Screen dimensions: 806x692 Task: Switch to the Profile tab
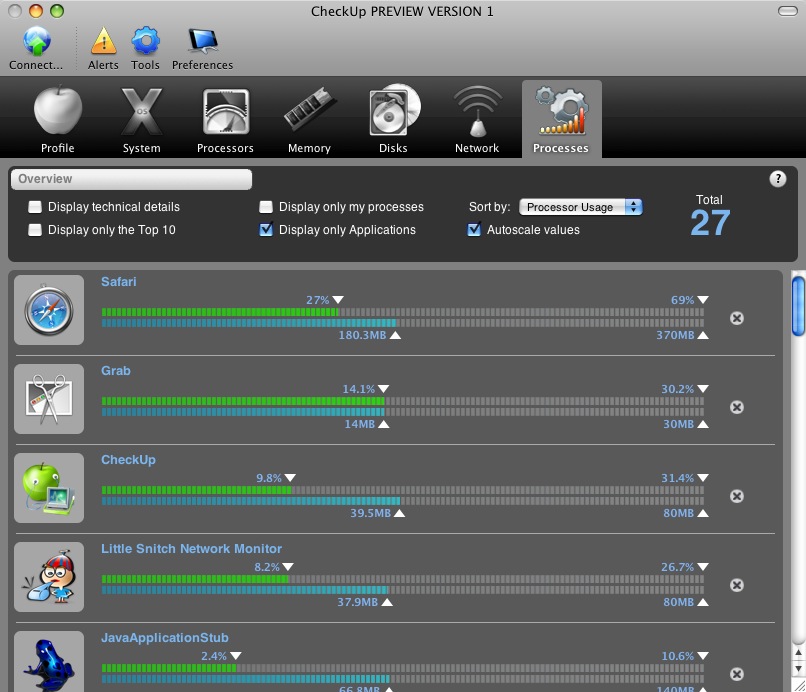(58, 119)
